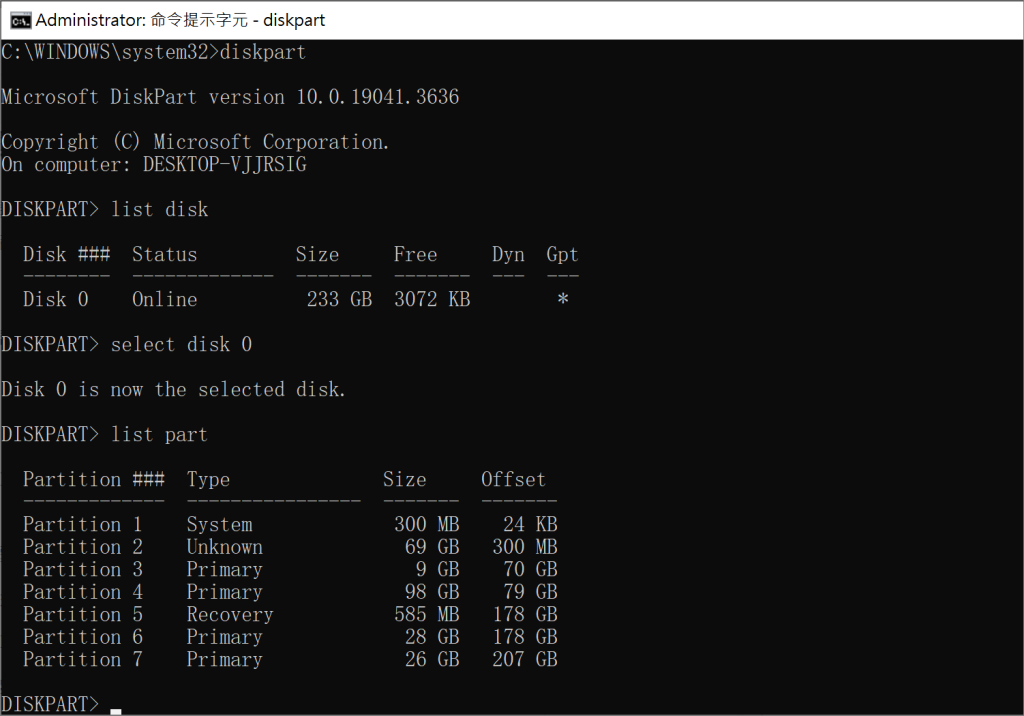Screen dimensions: 1024x716
Task: Click the Partition 1 System row
Action: tap(150, 523)
